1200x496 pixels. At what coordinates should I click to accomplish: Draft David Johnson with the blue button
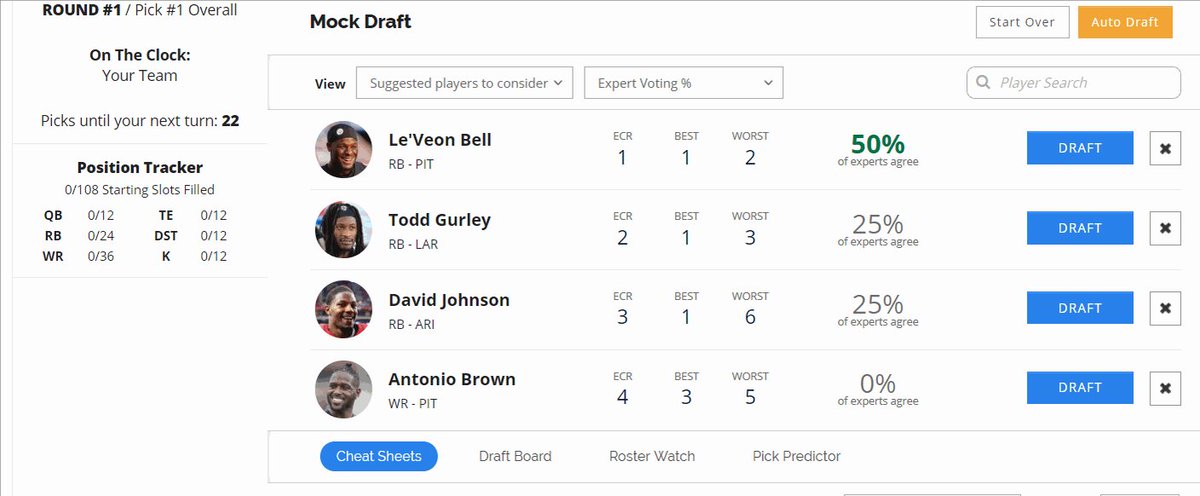1080,308
